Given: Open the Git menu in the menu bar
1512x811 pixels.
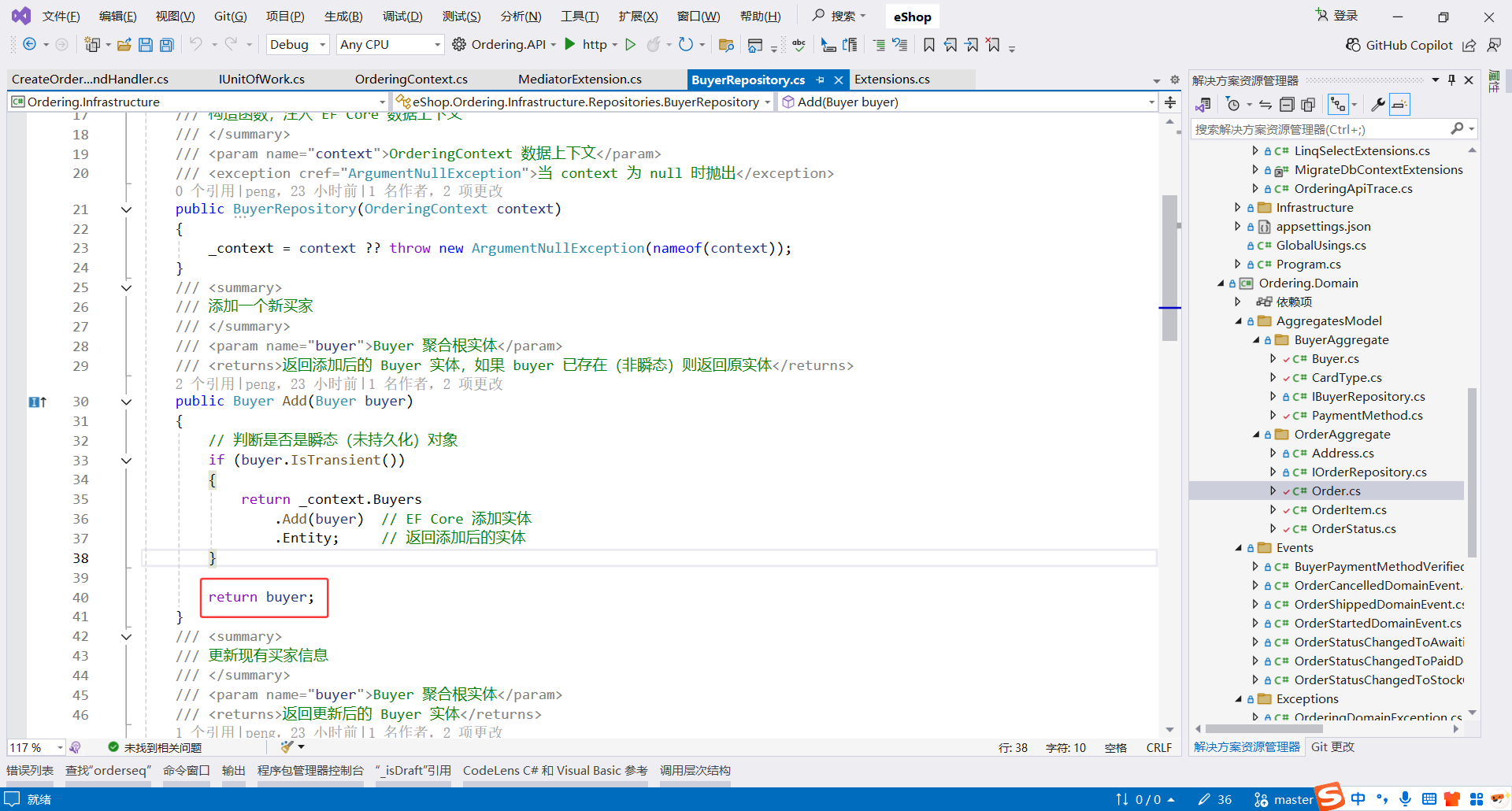Looking at the screenshot, I should [230, 16].
